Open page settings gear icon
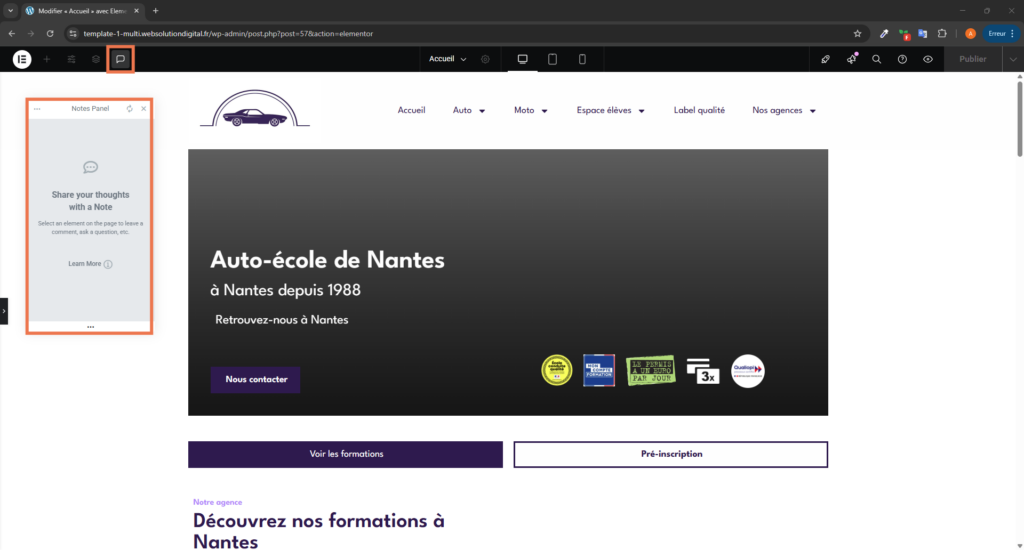 click(485, 59)
